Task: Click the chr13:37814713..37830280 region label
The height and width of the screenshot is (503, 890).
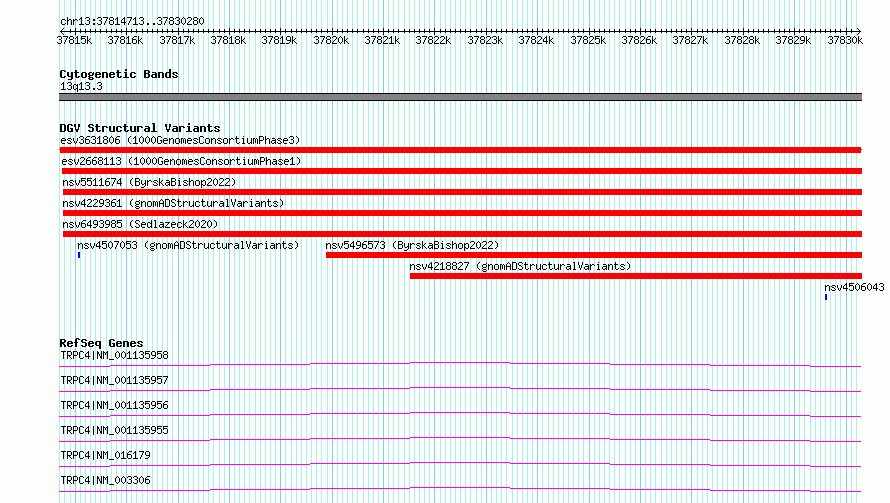Action: [x=132, y=21]
